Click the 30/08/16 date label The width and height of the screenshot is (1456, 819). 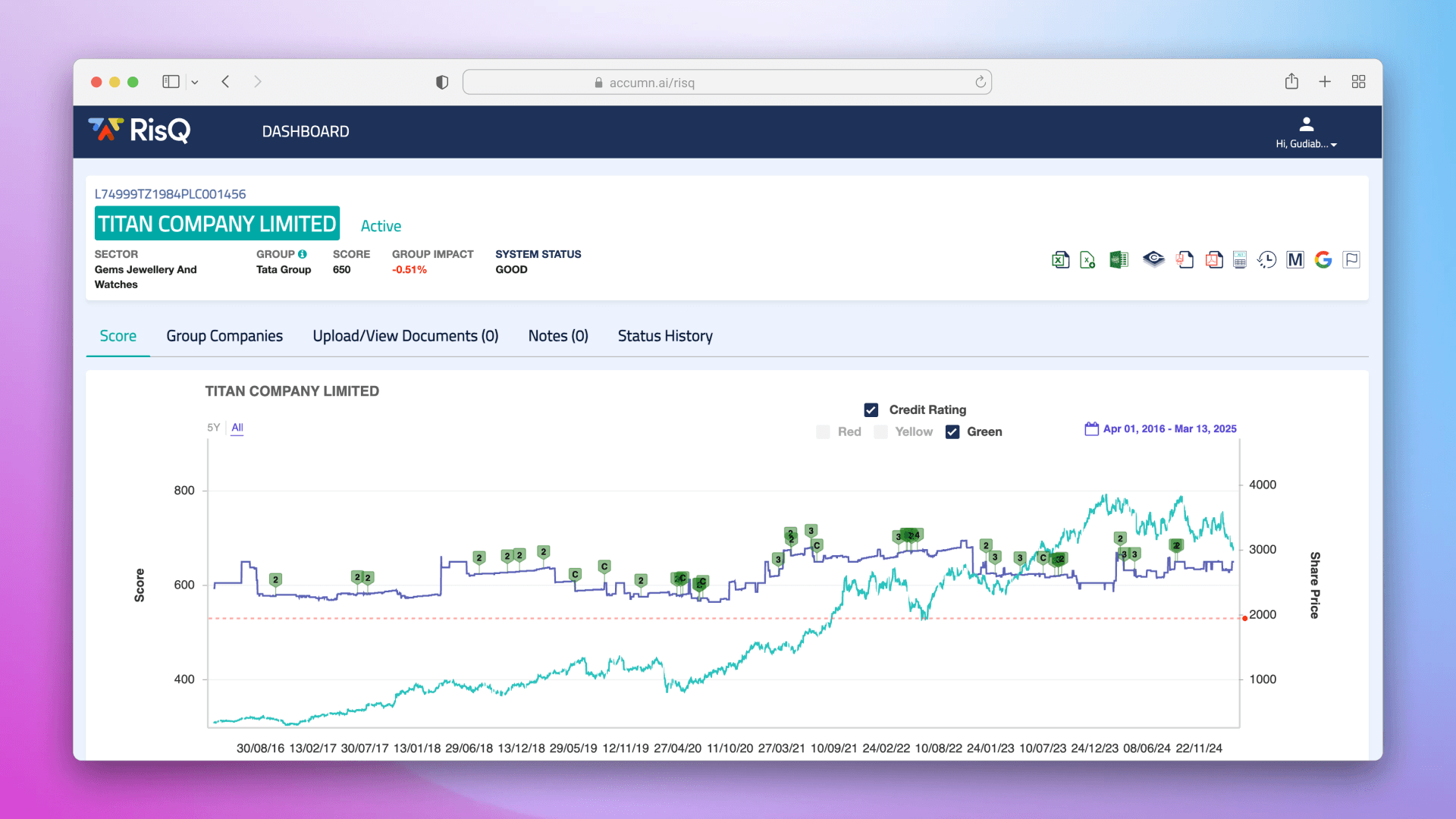pyautogui.click(x=260, y=748)
